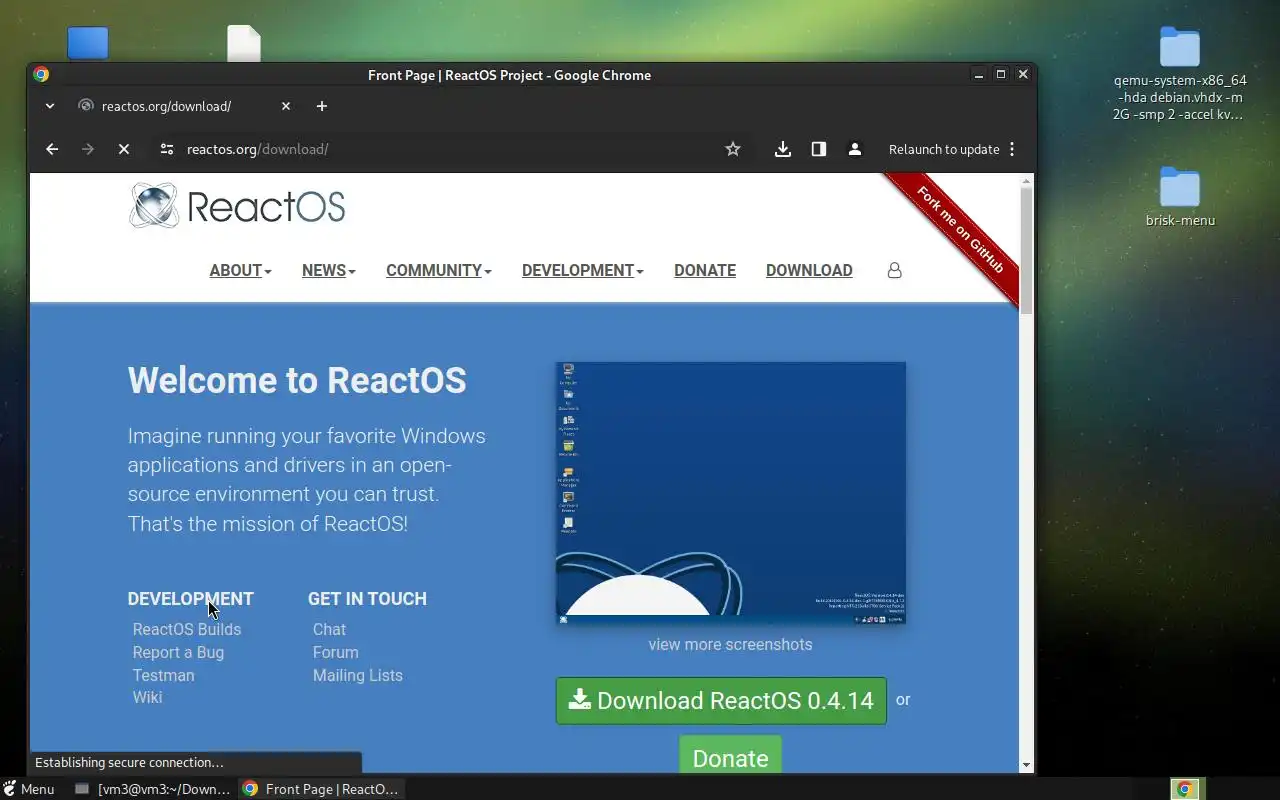This screenshot has height=800, width=1280.
Task: Click the green Donate button
Action: click(730, 756)
